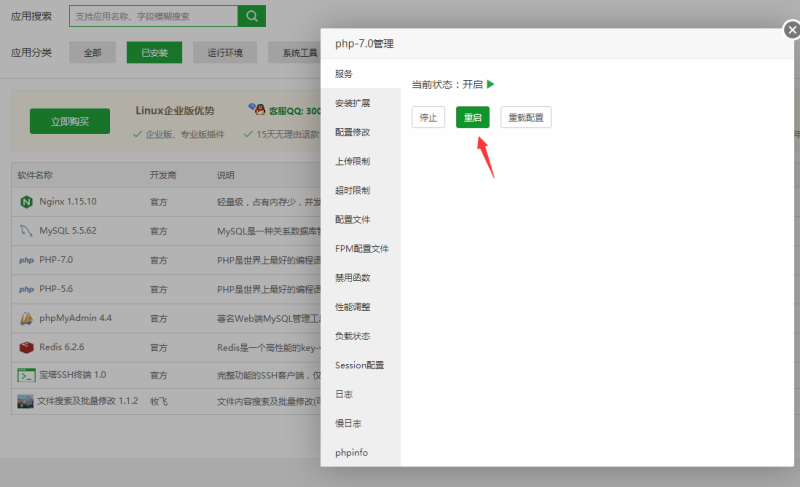This screenshot has height=487, width=800.
Task: Click the MySQL icon in software list
Action: (x=26, y=231)
